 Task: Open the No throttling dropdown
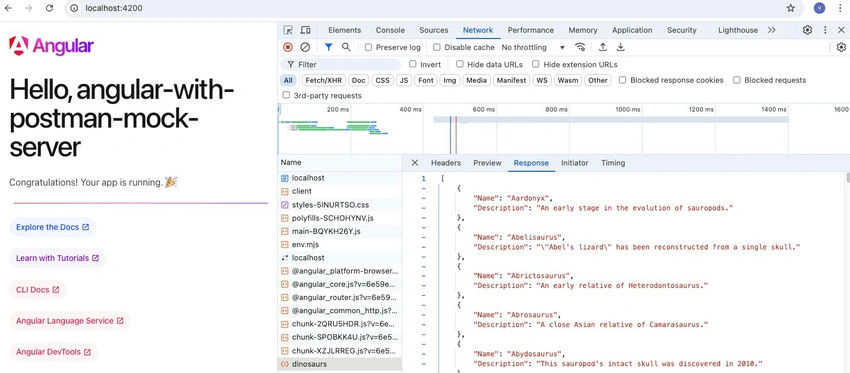(533, 48)
